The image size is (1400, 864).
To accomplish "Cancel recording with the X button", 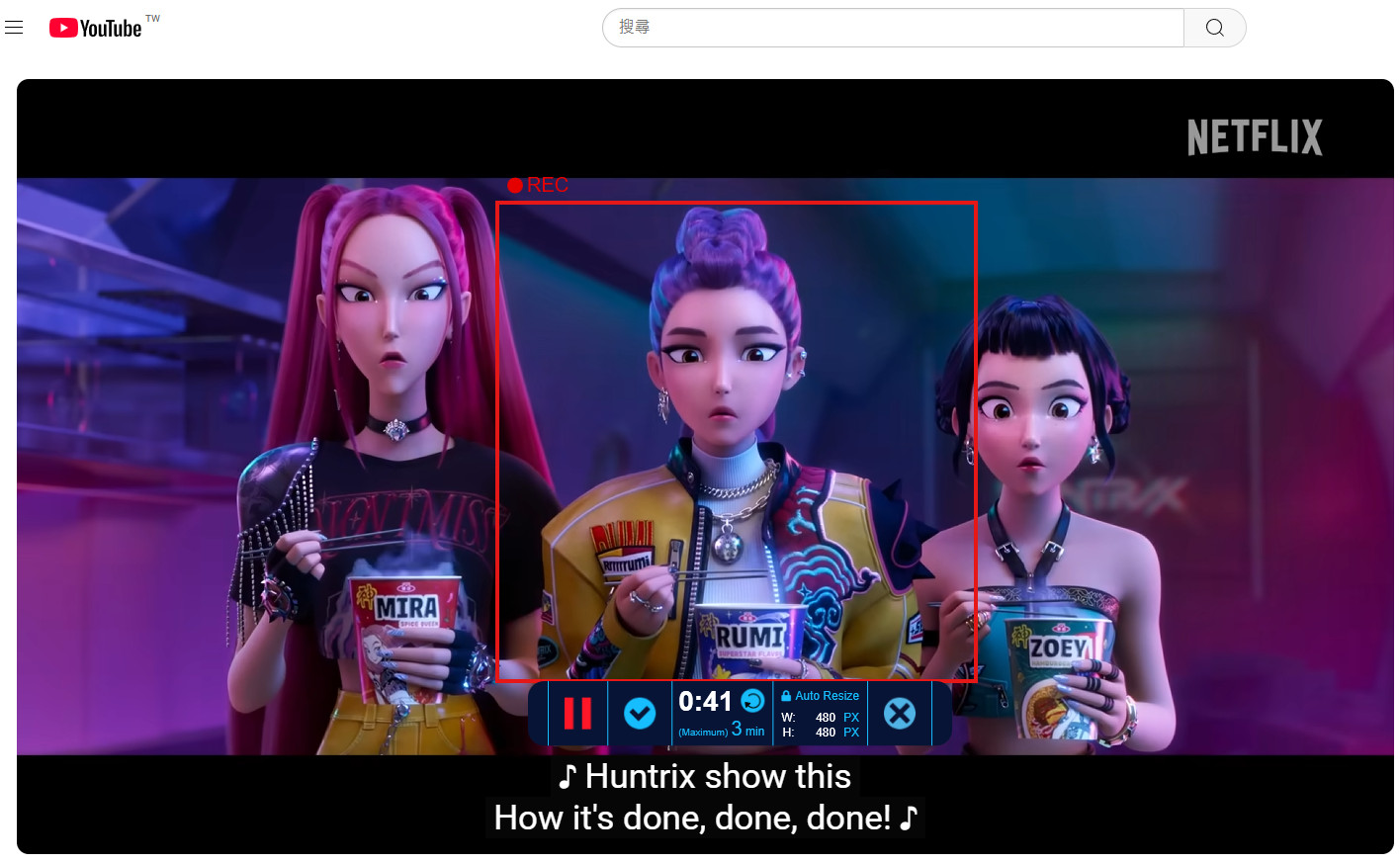I will 899,713.
